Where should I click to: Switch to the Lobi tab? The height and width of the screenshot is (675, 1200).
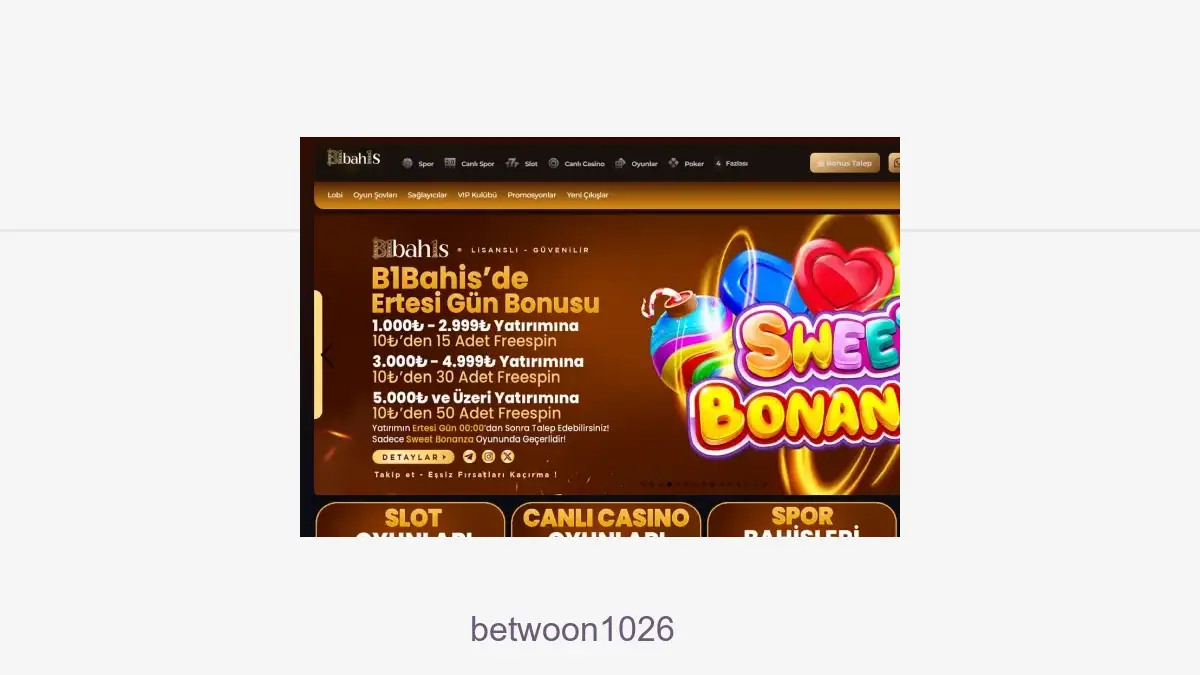pos(335,195)
